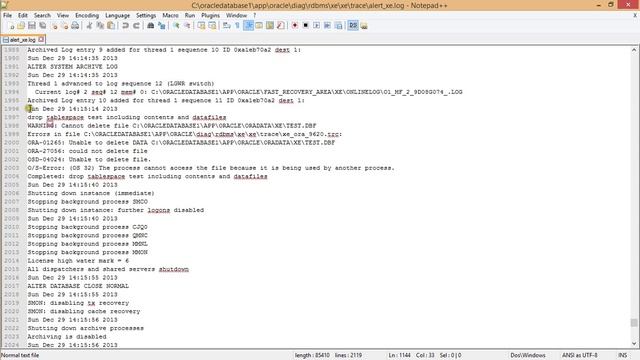Start macro recording with red dot icon
The image size is (640, 360).
pyautogui.click(x=295, y=26)
